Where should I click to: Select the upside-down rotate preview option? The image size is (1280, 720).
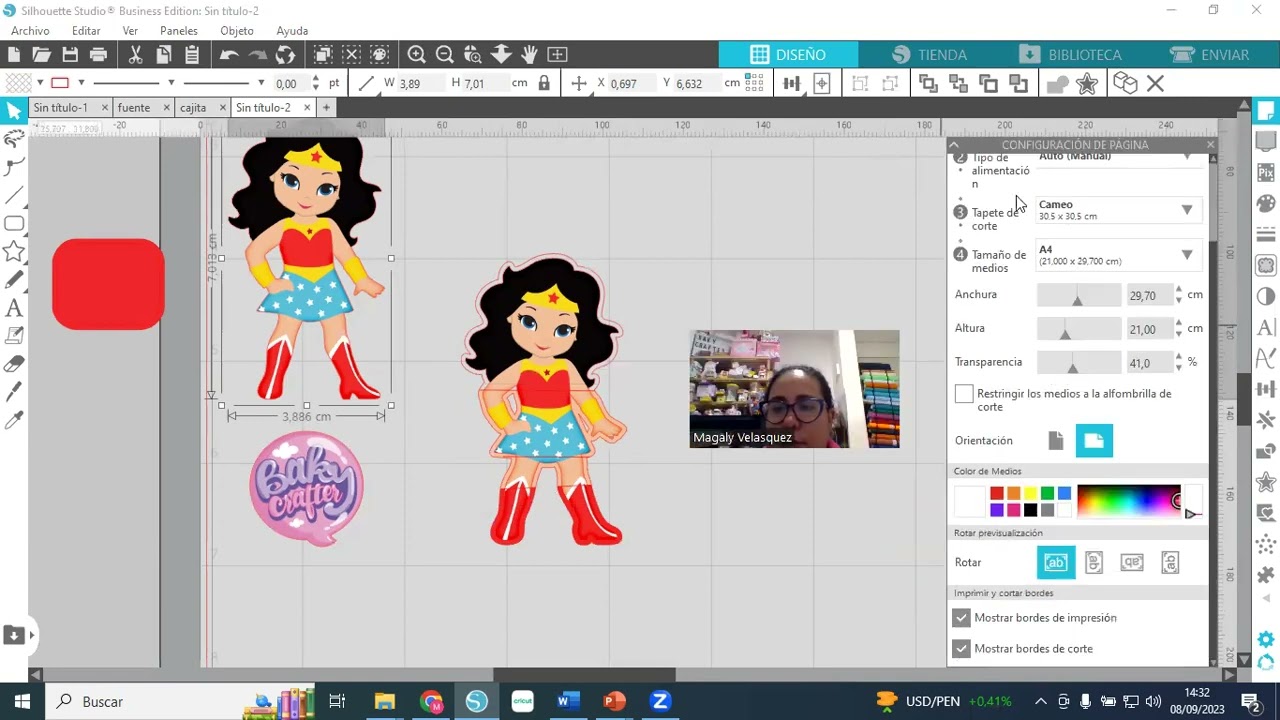pos(1132,563)
